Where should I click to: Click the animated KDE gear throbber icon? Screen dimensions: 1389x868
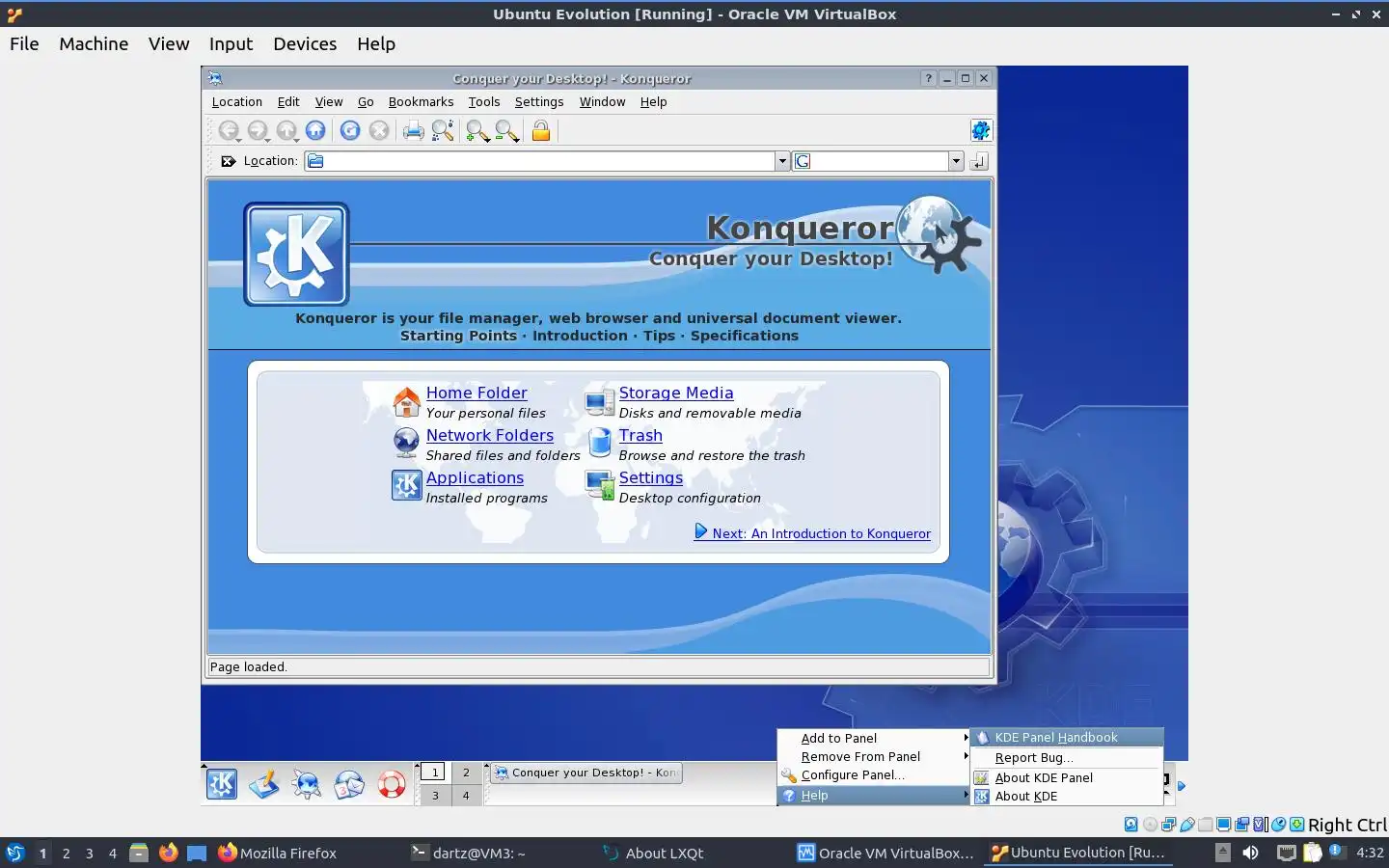[980, 131]
